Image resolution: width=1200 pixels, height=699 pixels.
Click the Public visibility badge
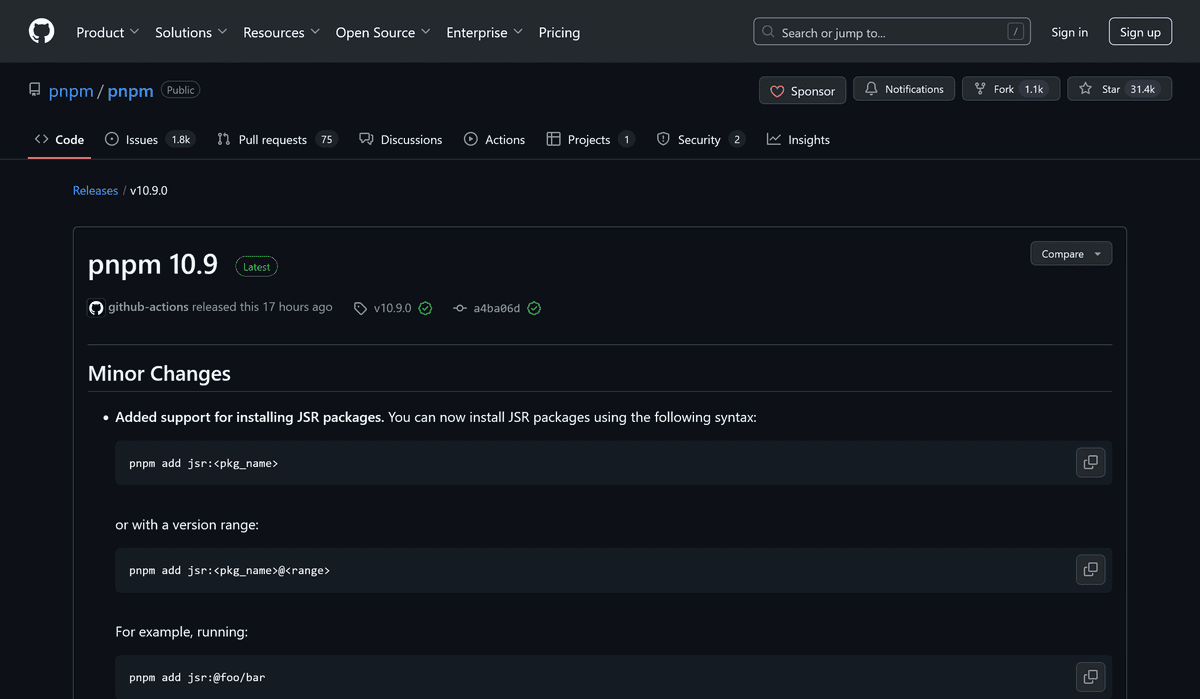click(181, 90)
